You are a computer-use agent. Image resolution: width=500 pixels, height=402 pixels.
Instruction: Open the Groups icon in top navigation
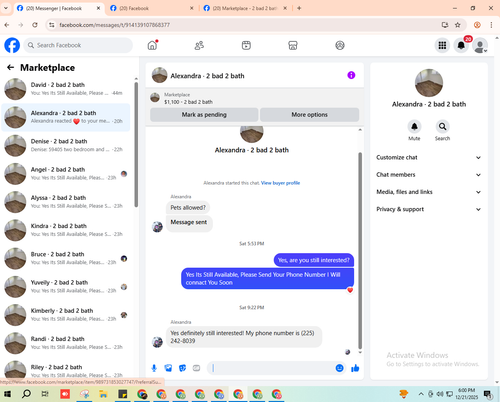coord(340,45)
